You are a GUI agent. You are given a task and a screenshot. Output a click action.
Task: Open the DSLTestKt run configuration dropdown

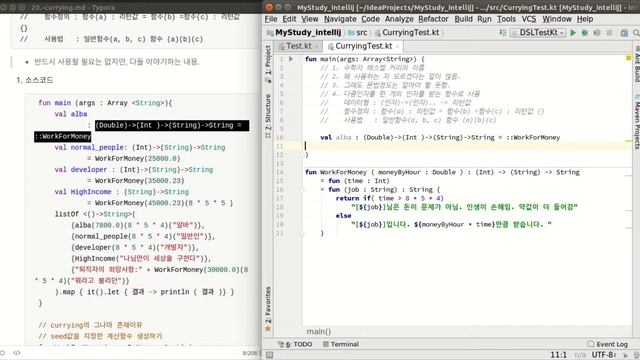538,32
